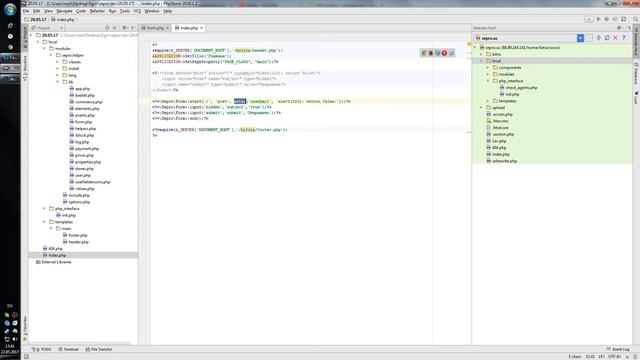Open the Edit menu
This screenshot has height=360, width=640.
(37, 11)
